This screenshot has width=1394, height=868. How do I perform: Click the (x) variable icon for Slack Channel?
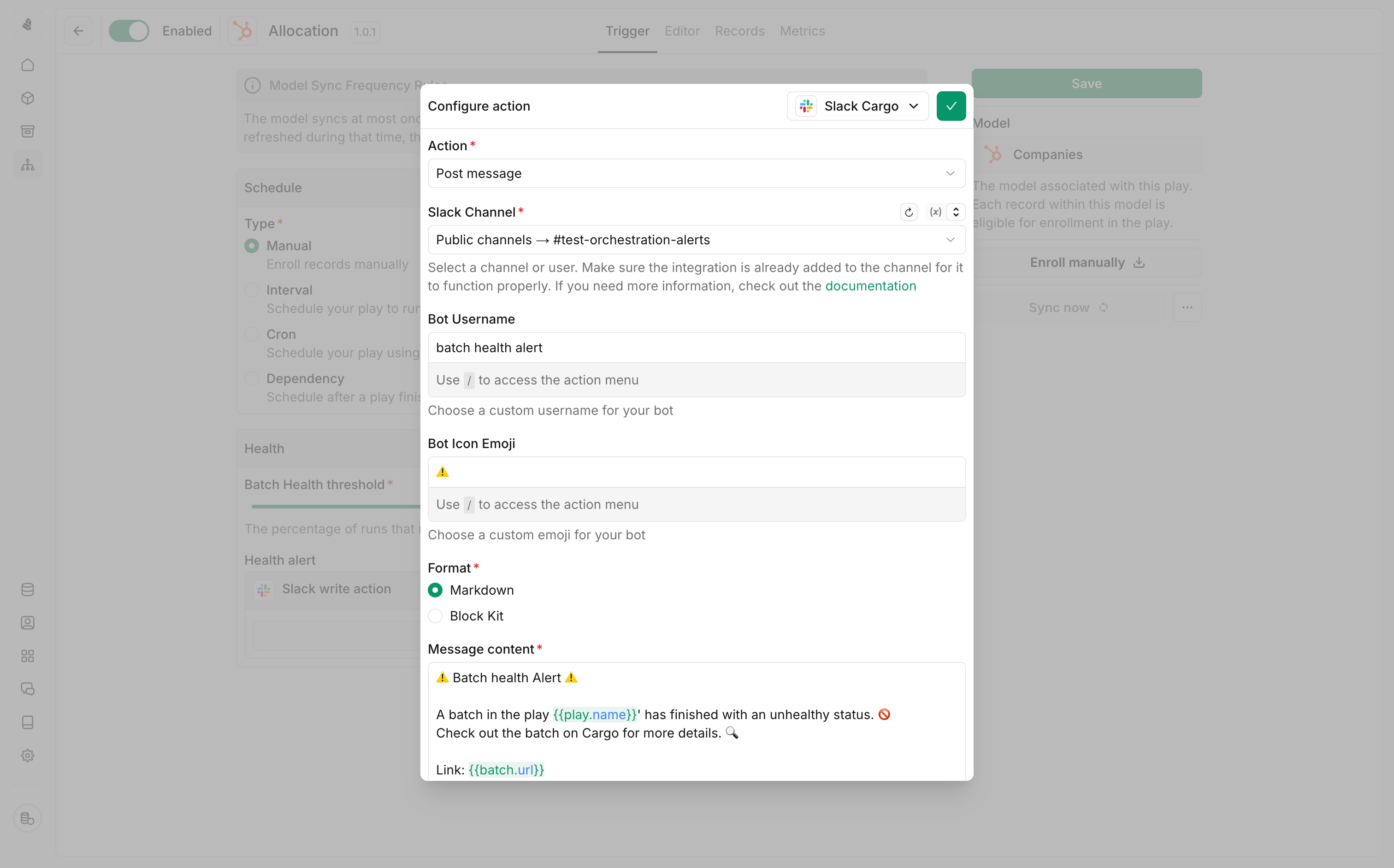pyautogui.click(x=935, y=213)
